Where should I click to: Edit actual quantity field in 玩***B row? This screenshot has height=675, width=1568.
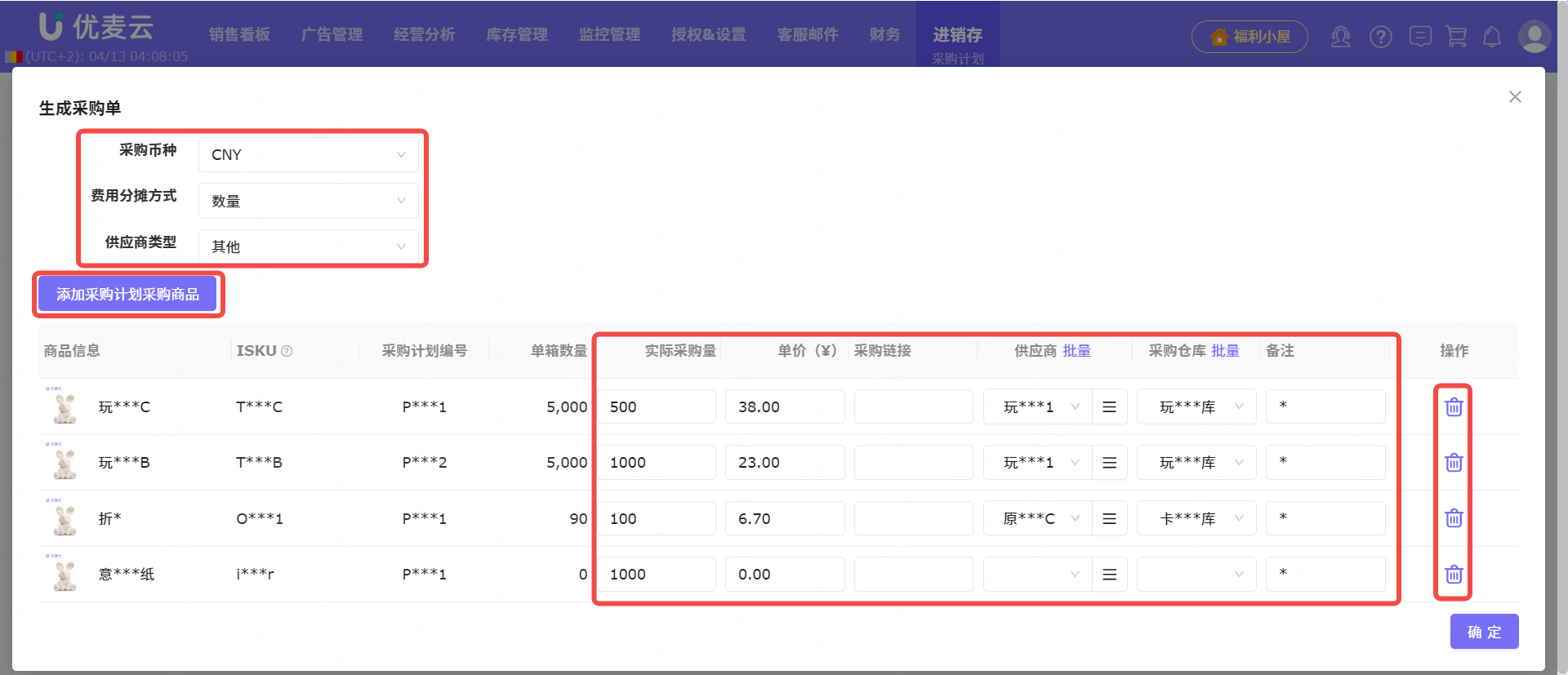click(657, 462)
